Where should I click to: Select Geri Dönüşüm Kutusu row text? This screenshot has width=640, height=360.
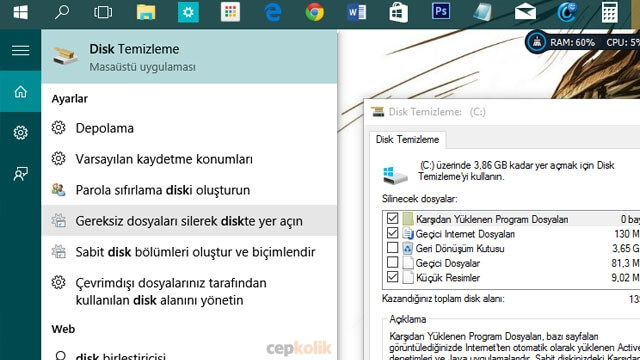[x=460, y=249]
